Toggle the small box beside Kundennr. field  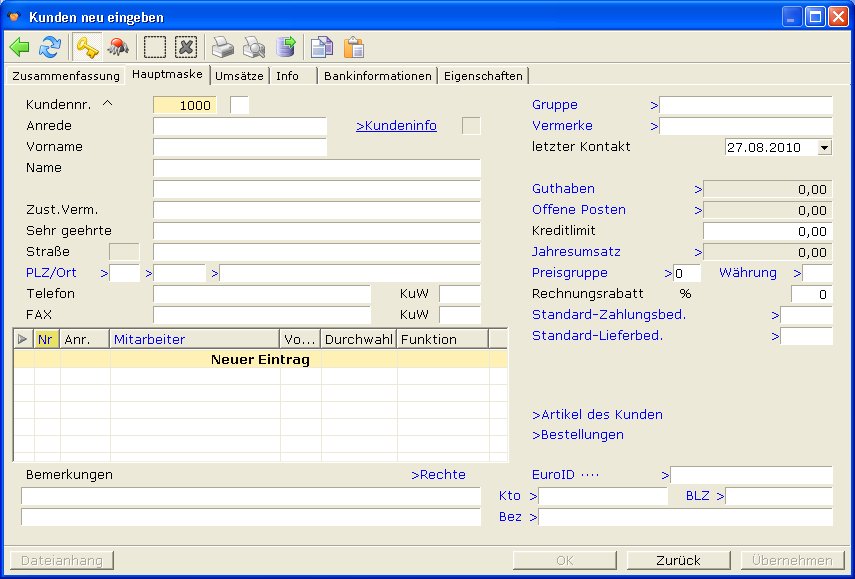click(239, 105)
